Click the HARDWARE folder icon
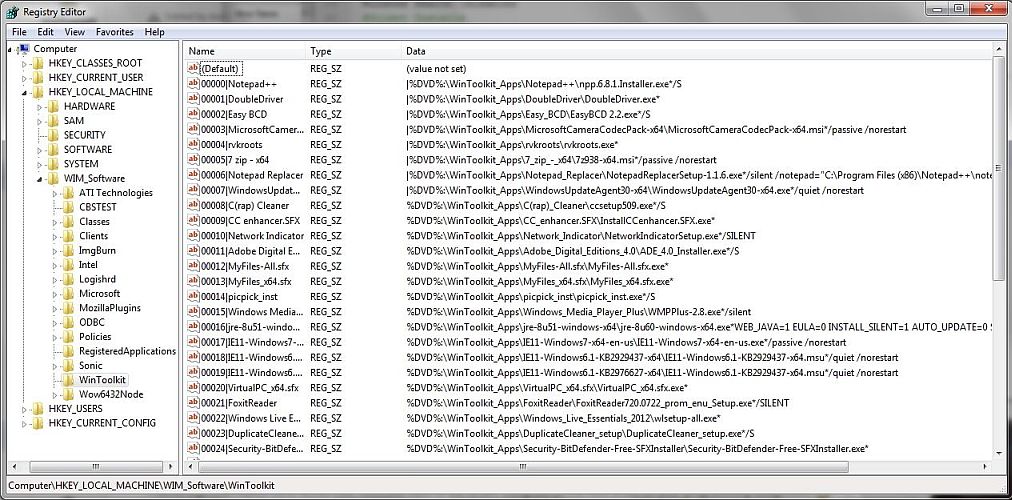 pyautogui.click(x=54, y=106)
